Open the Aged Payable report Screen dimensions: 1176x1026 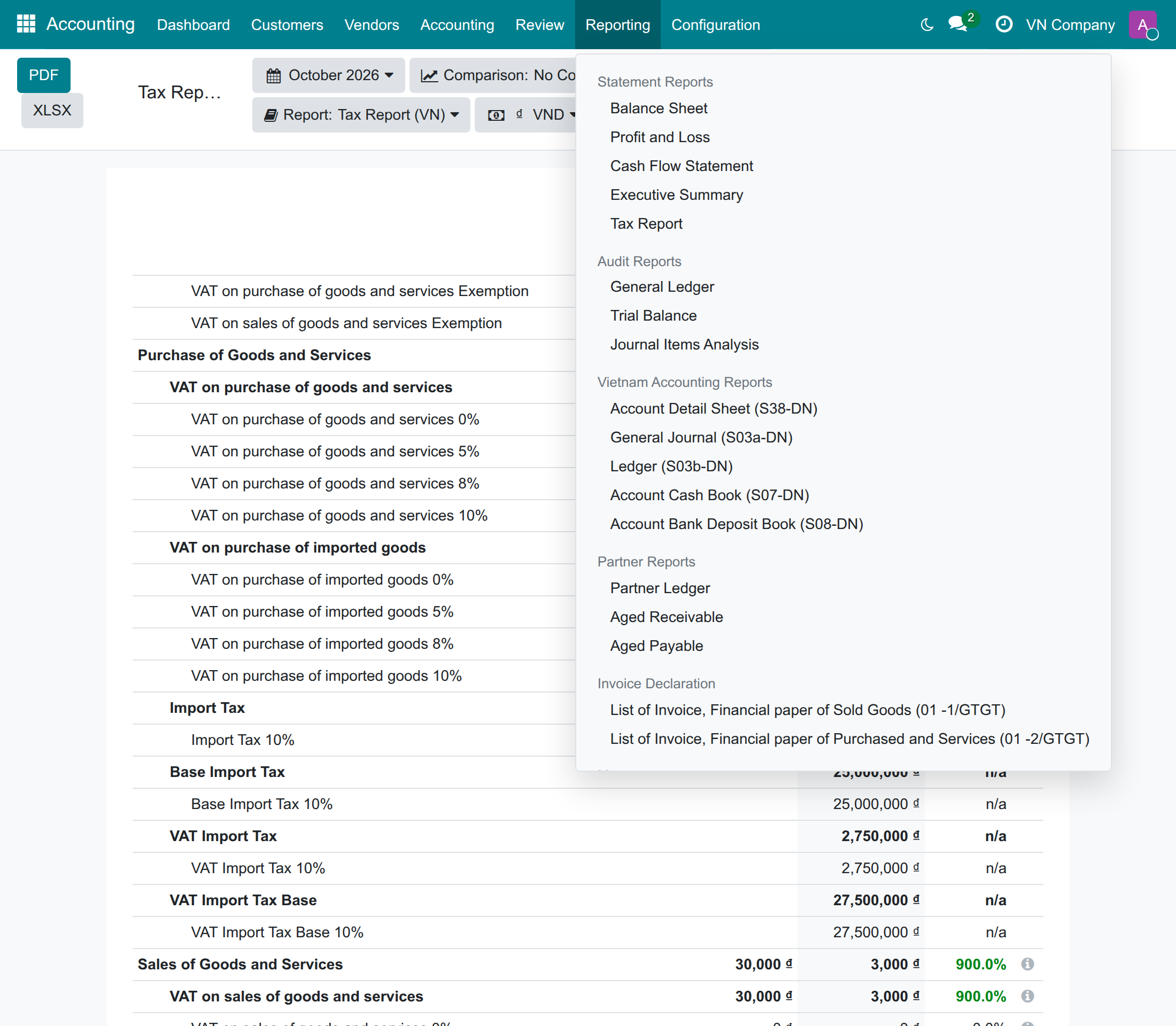(656, 646)
